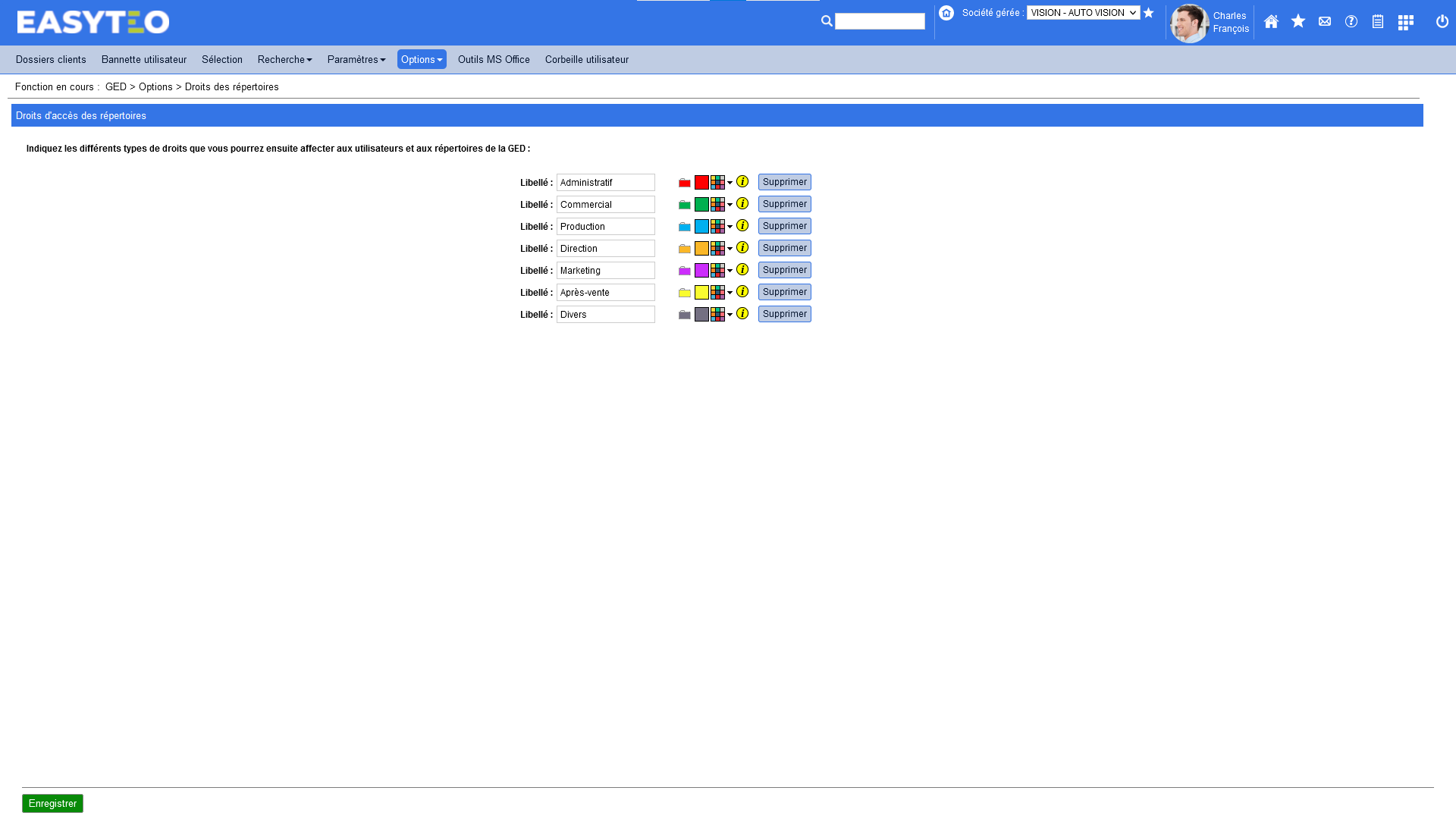Click the star next to Société gérée dropdown

click(x=1148, y=13)
